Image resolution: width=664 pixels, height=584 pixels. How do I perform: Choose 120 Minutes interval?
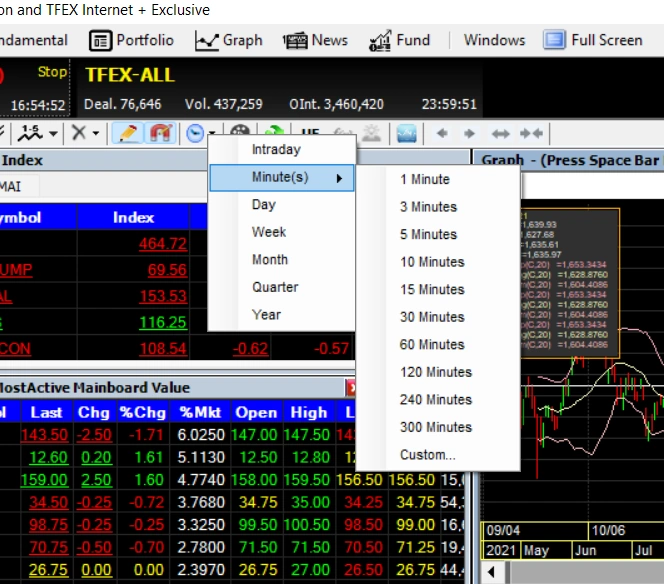(x=438, y=372)
